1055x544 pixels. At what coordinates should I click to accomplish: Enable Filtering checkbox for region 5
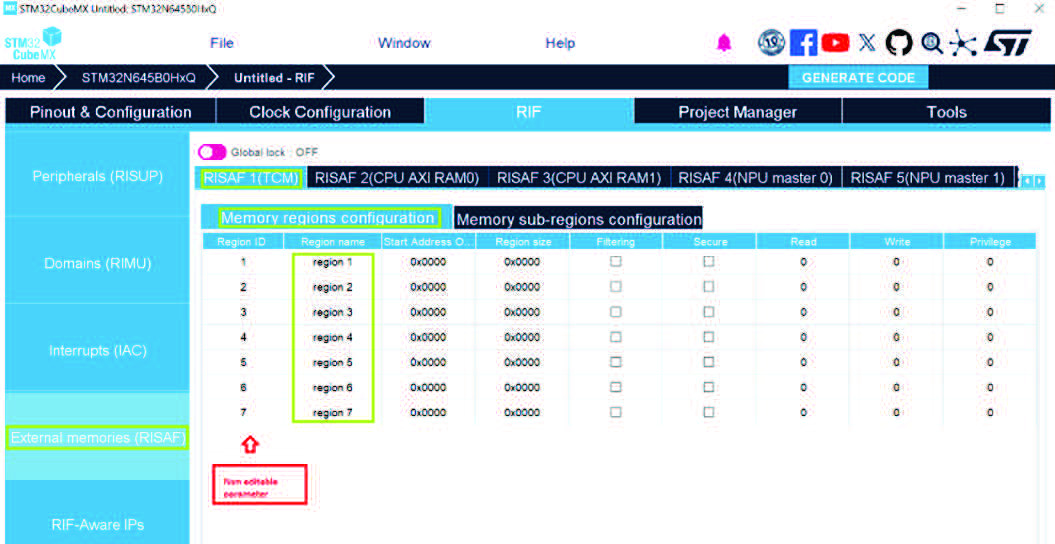616,362
